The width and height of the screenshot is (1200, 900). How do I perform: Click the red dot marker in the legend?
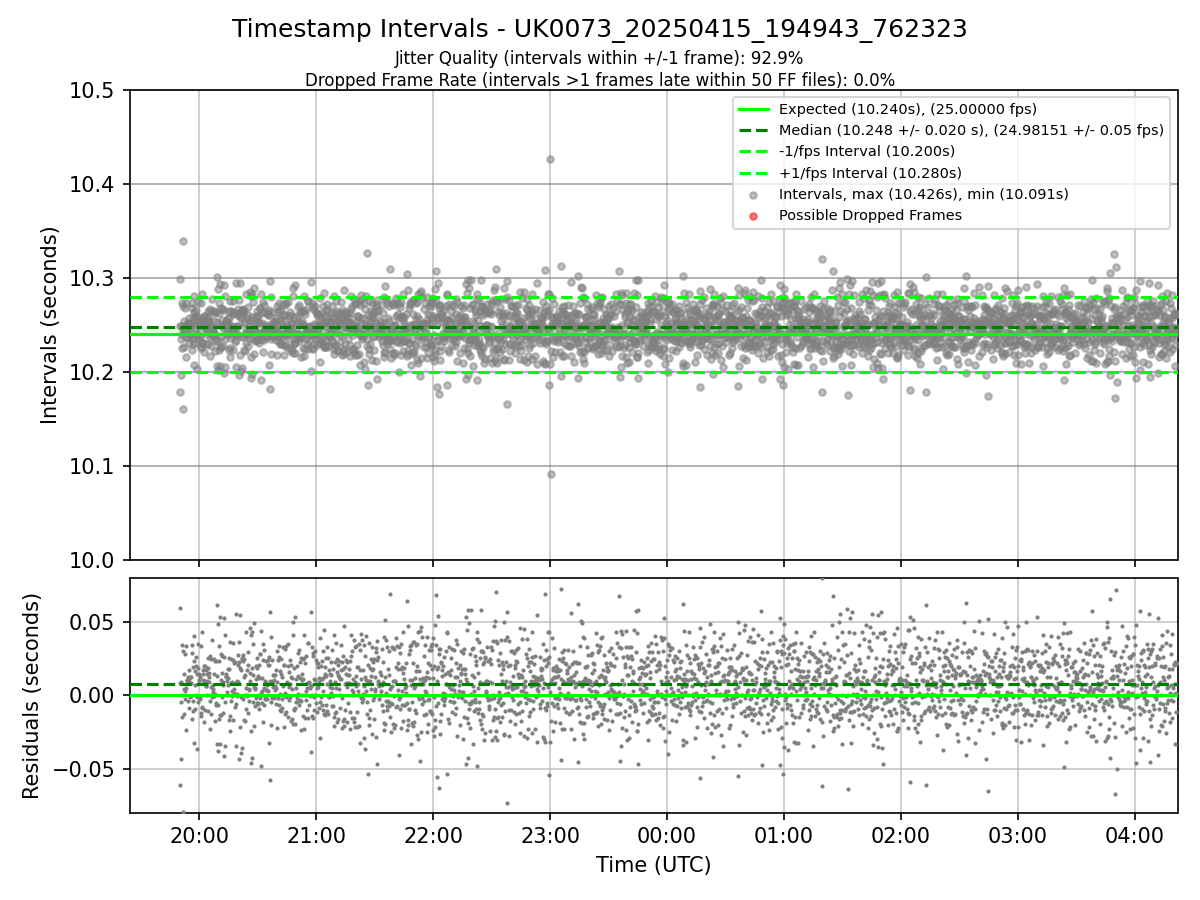tap(754, 216)
